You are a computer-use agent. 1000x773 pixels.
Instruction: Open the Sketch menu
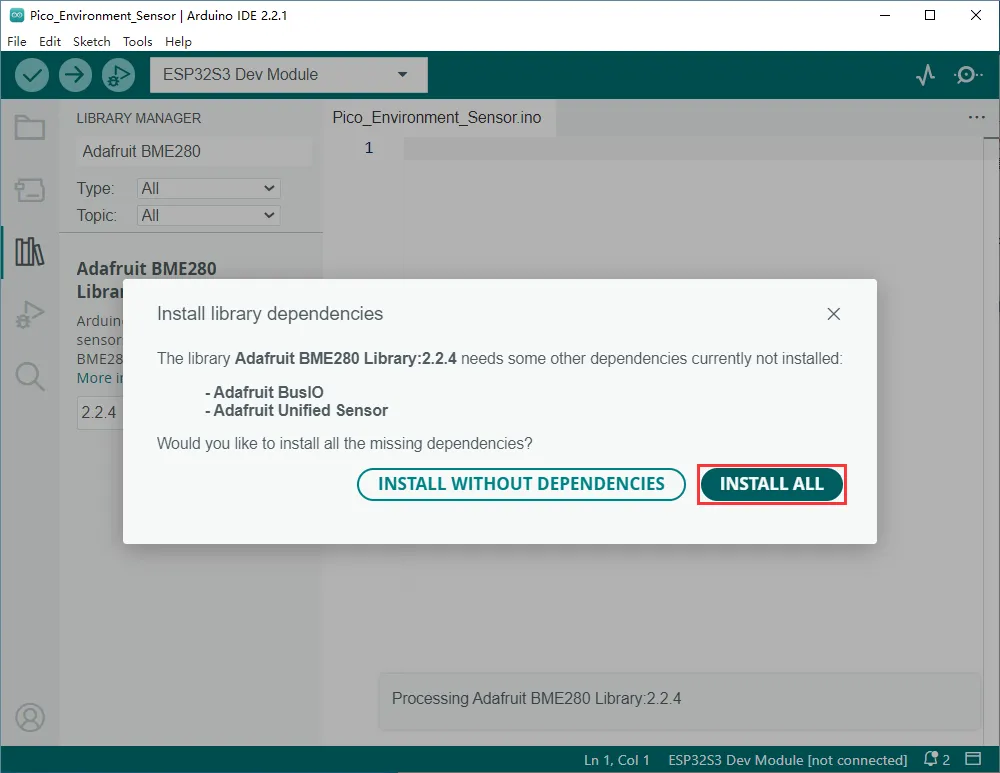(92, 41)
